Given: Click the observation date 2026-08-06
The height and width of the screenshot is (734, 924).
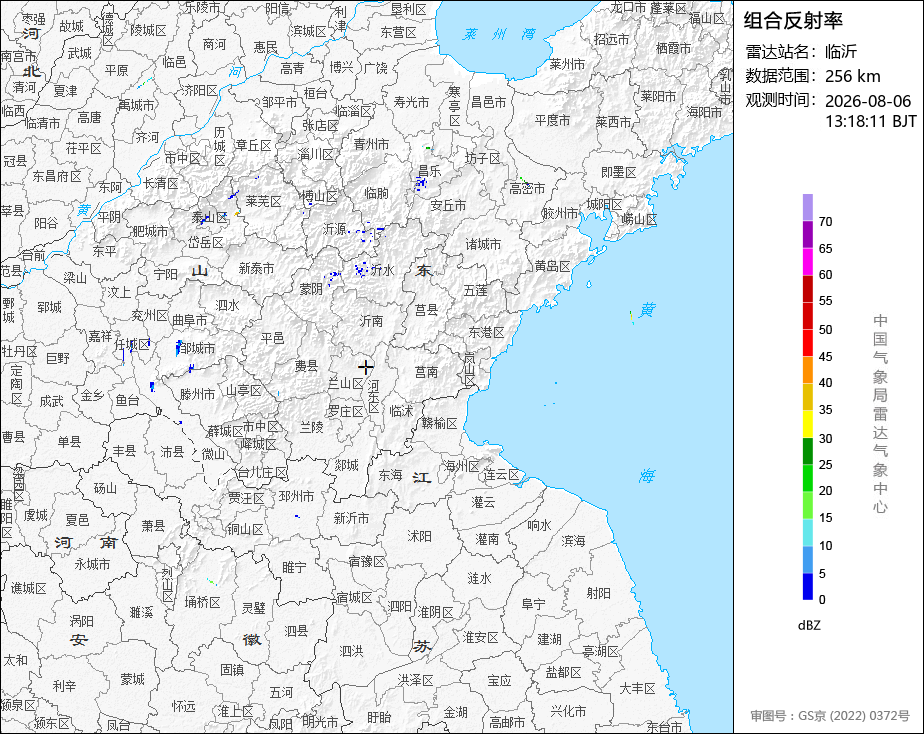Looking at the screenshot, I should click(868, 101).
